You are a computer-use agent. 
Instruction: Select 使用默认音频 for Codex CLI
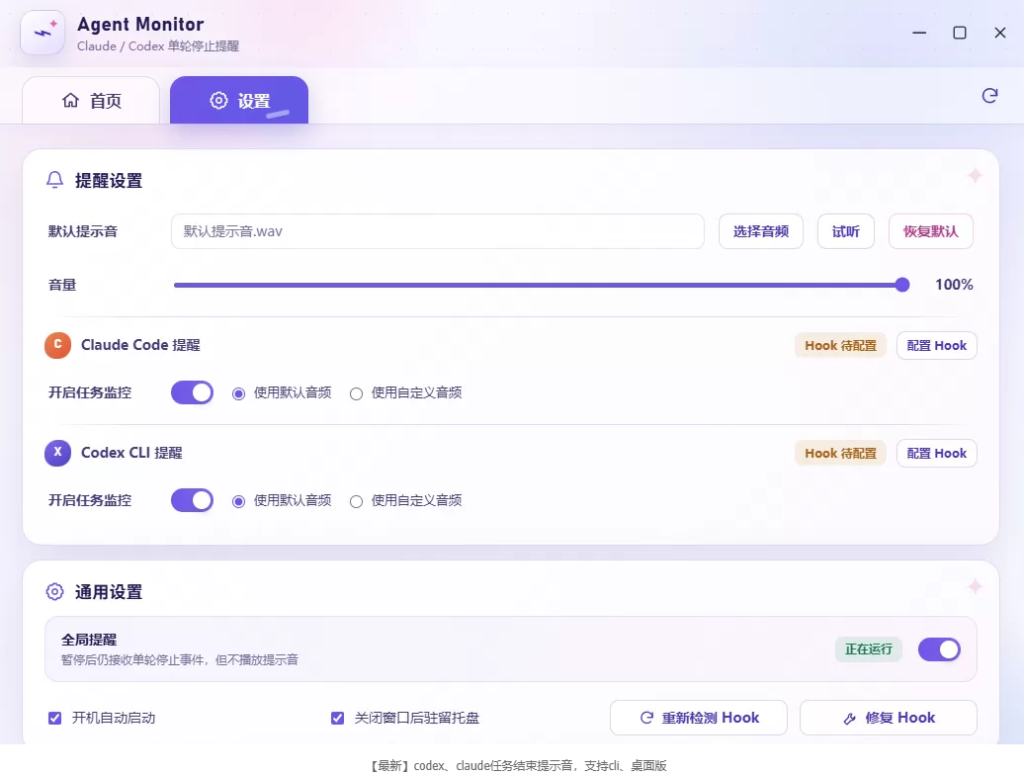(x=238, y=501)
